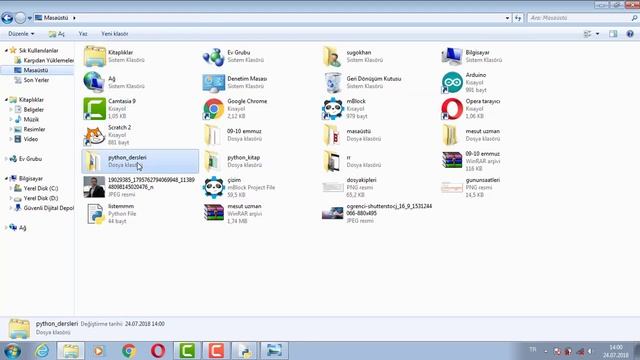Select the dosyakipleri PNG image thumbnail
640x360 pixels.
click(333, 187)
